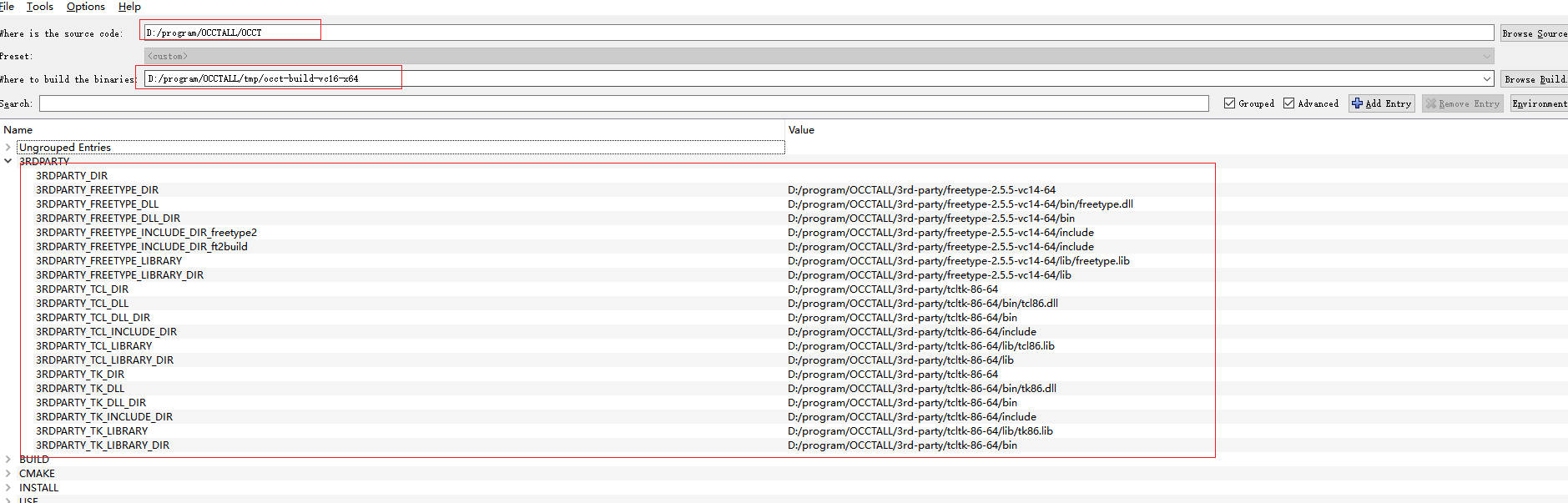Open the Options menu
The height and width of the screenshot is (503, 1568).
coord(85,7)
